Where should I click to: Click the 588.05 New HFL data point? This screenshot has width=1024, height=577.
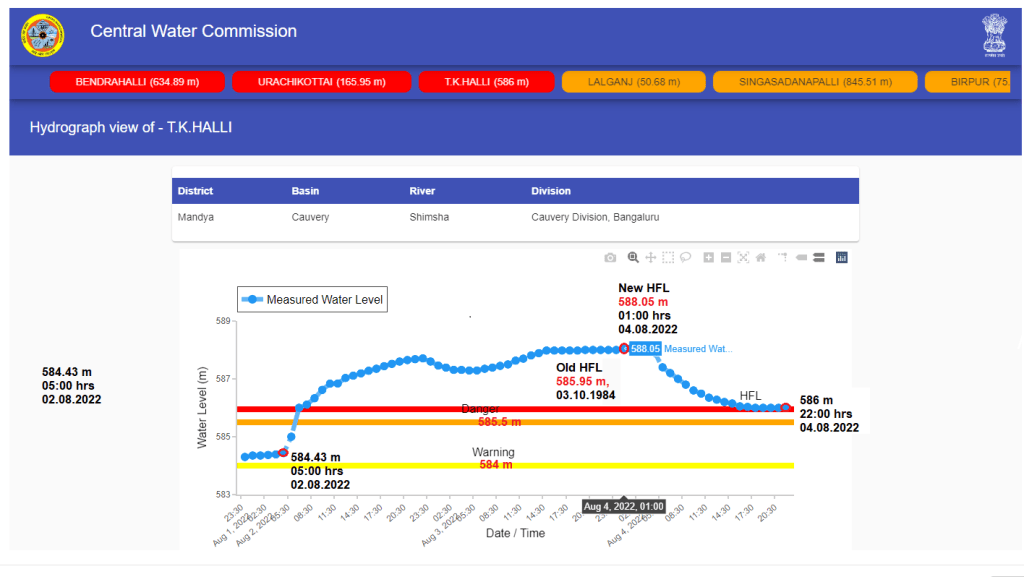(622, 349)
